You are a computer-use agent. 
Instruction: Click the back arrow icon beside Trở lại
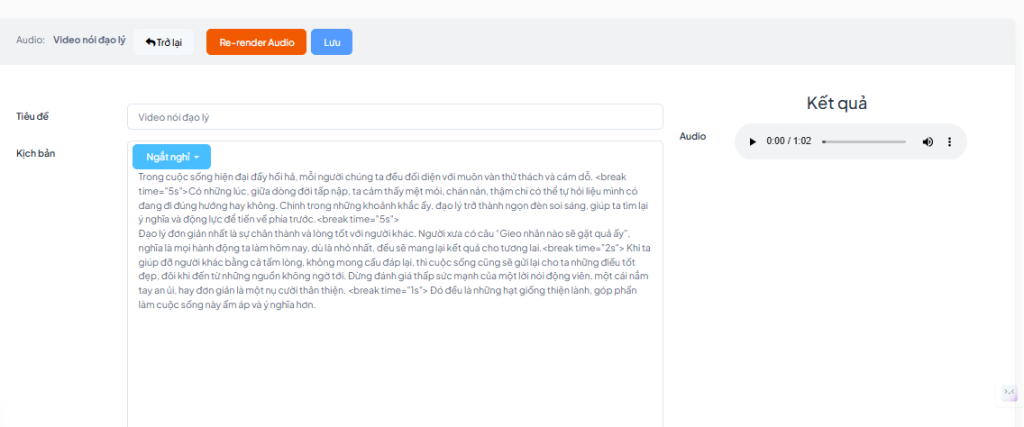(150, 42)
